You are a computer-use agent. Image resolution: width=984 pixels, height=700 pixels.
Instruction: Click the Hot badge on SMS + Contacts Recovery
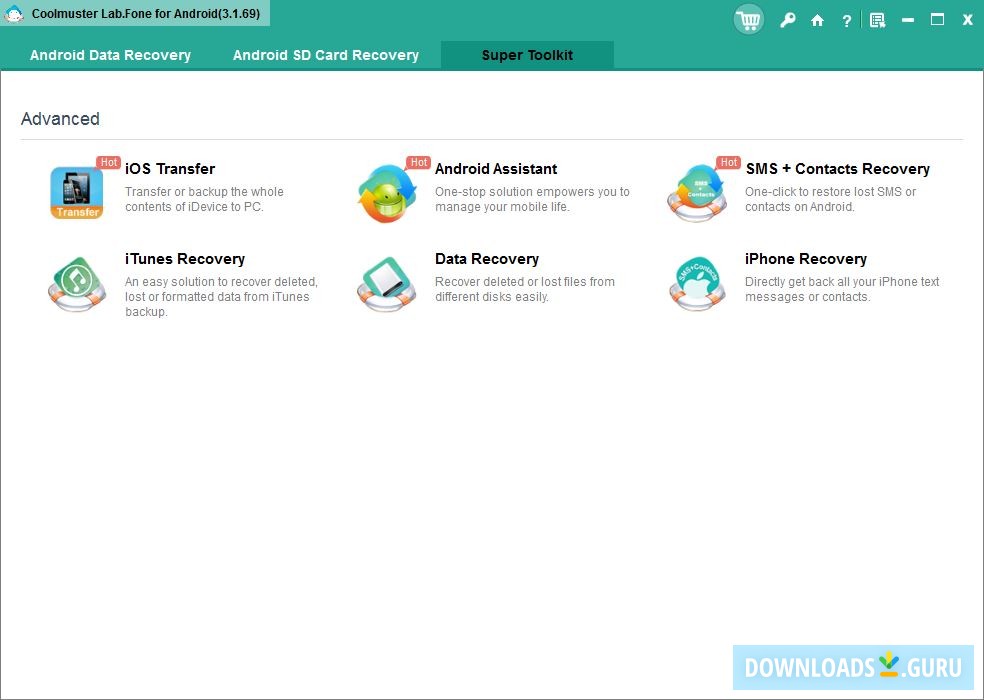[x=728, y=161]
